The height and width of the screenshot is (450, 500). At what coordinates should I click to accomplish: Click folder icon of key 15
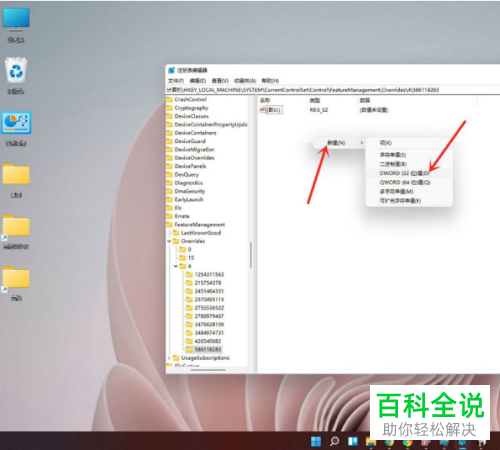coord(182,258)
